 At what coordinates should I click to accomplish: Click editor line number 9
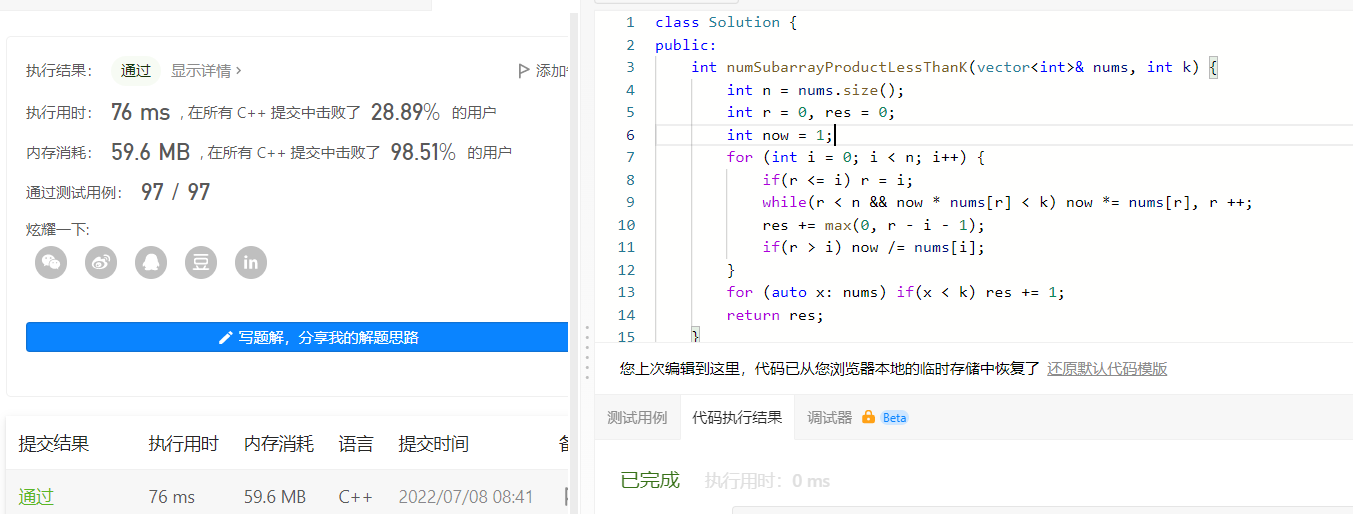(x=630, y=202)
